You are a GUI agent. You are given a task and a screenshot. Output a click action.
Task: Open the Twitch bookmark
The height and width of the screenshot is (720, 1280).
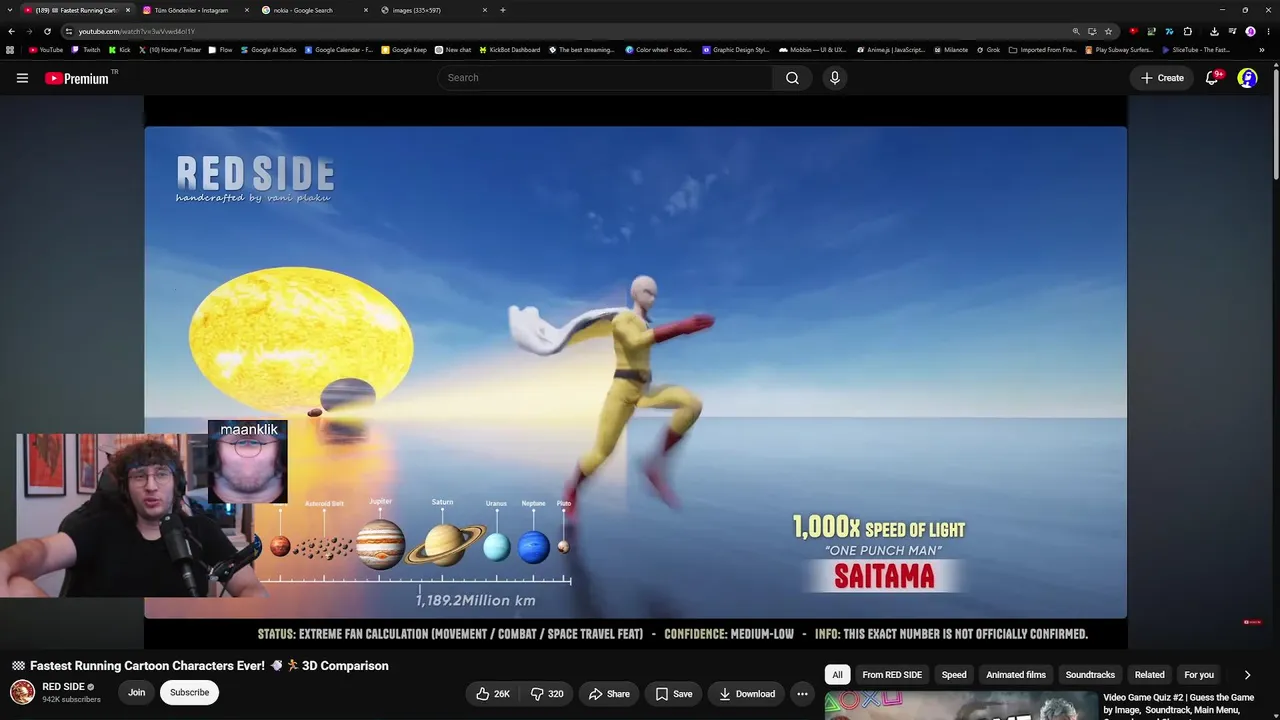(x=86, y=50)
